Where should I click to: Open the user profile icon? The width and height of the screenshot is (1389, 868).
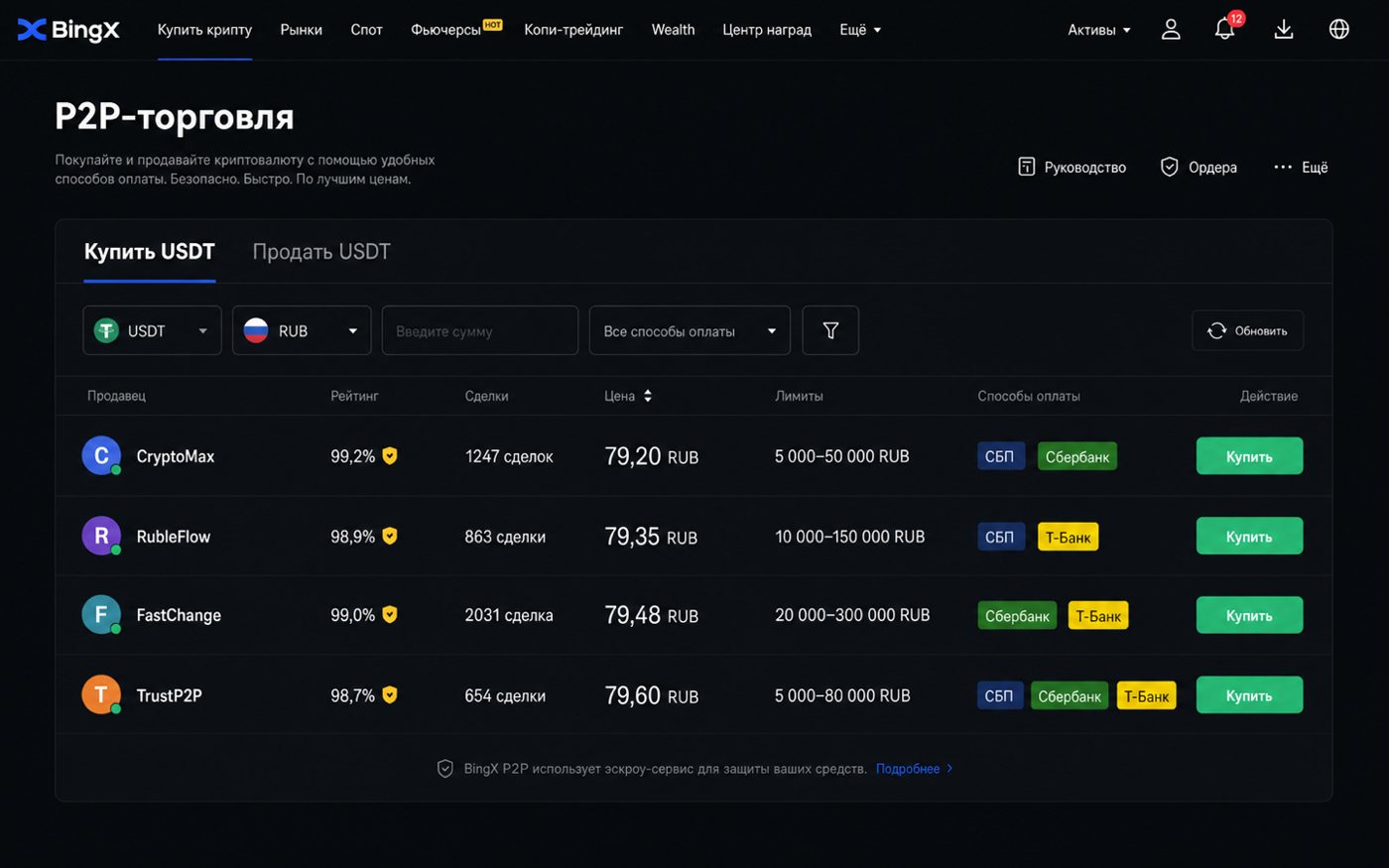pyautogui.click(x=1171, y=30)
